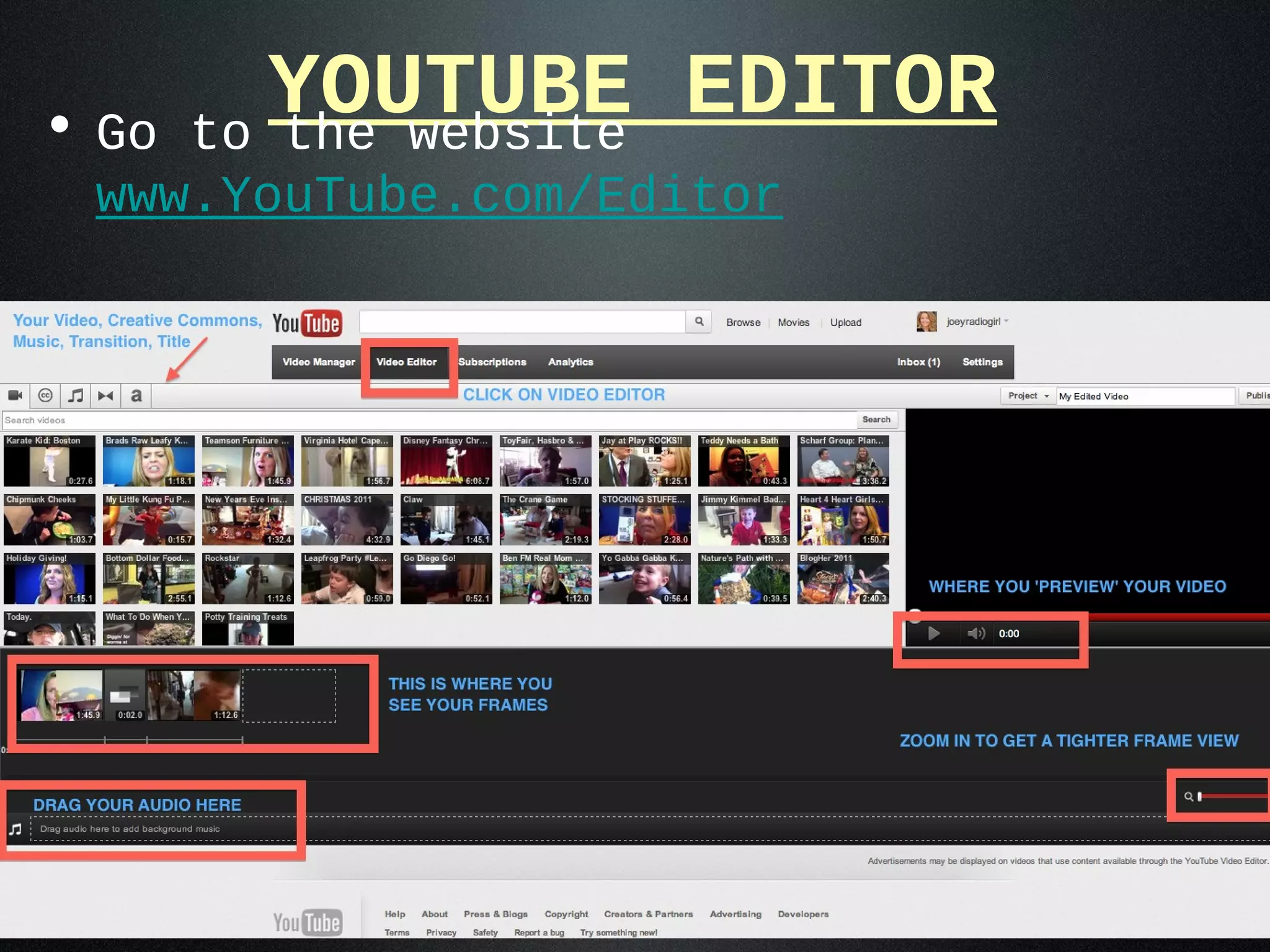Open the transitions bowtie icon

105,395
